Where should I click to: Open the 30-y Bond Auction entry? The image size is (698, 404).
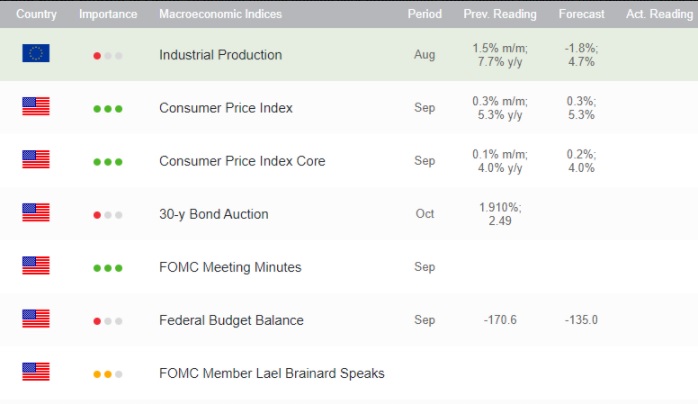213,214
